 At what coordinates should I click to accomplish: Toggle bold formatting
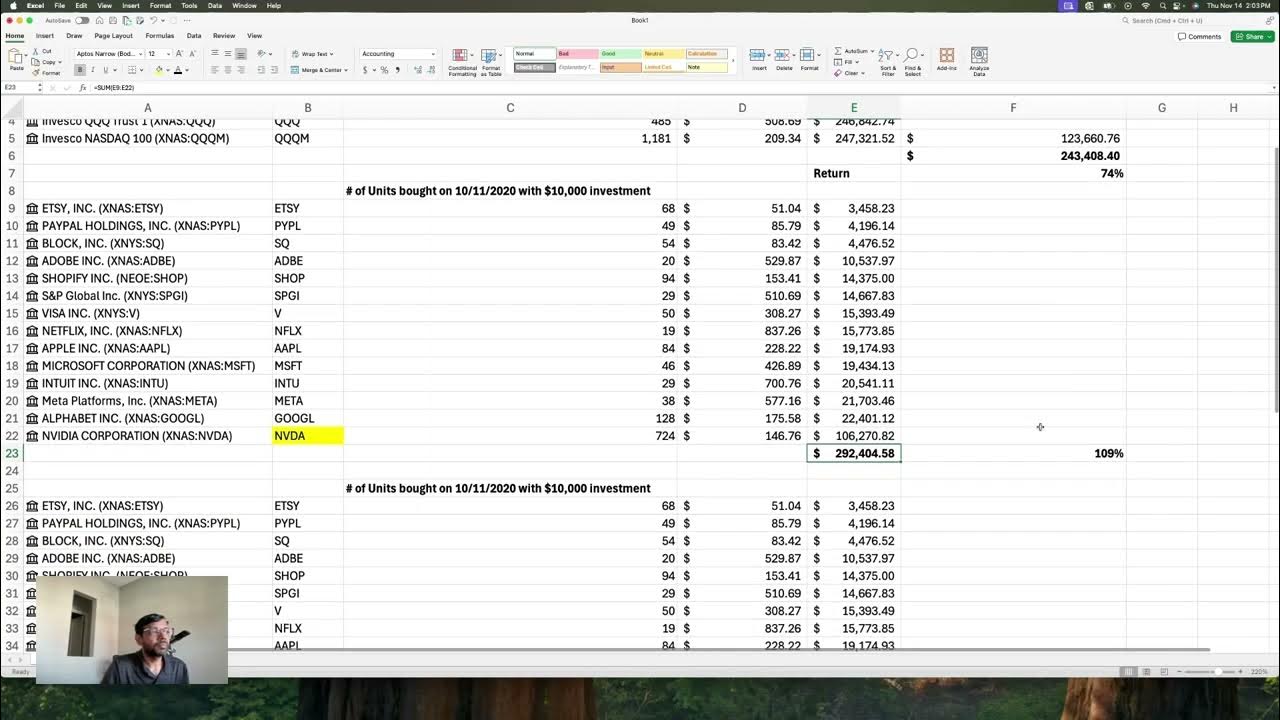click(80, 70)
